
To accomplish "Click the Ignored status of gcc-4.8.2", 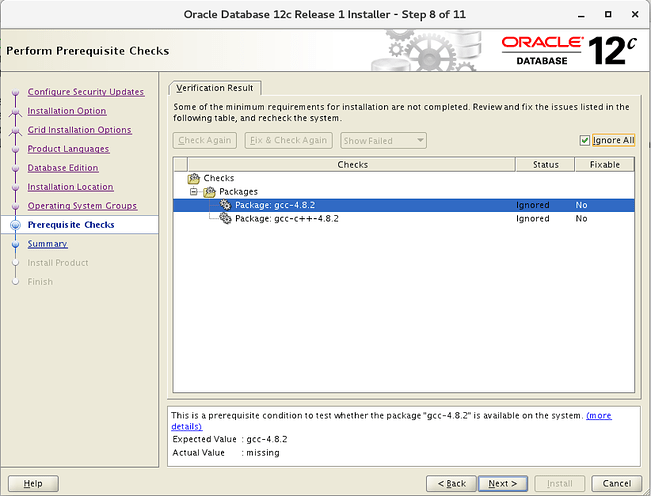I will tap(533, 205).
